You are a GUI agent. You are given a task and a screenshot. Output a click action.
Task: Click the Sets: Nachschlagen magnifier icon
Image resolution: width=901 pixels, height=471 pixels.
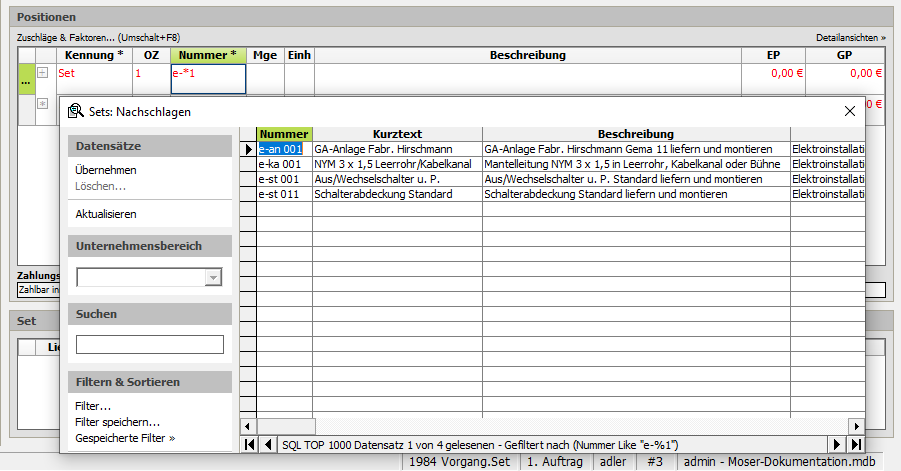[75, 111]
